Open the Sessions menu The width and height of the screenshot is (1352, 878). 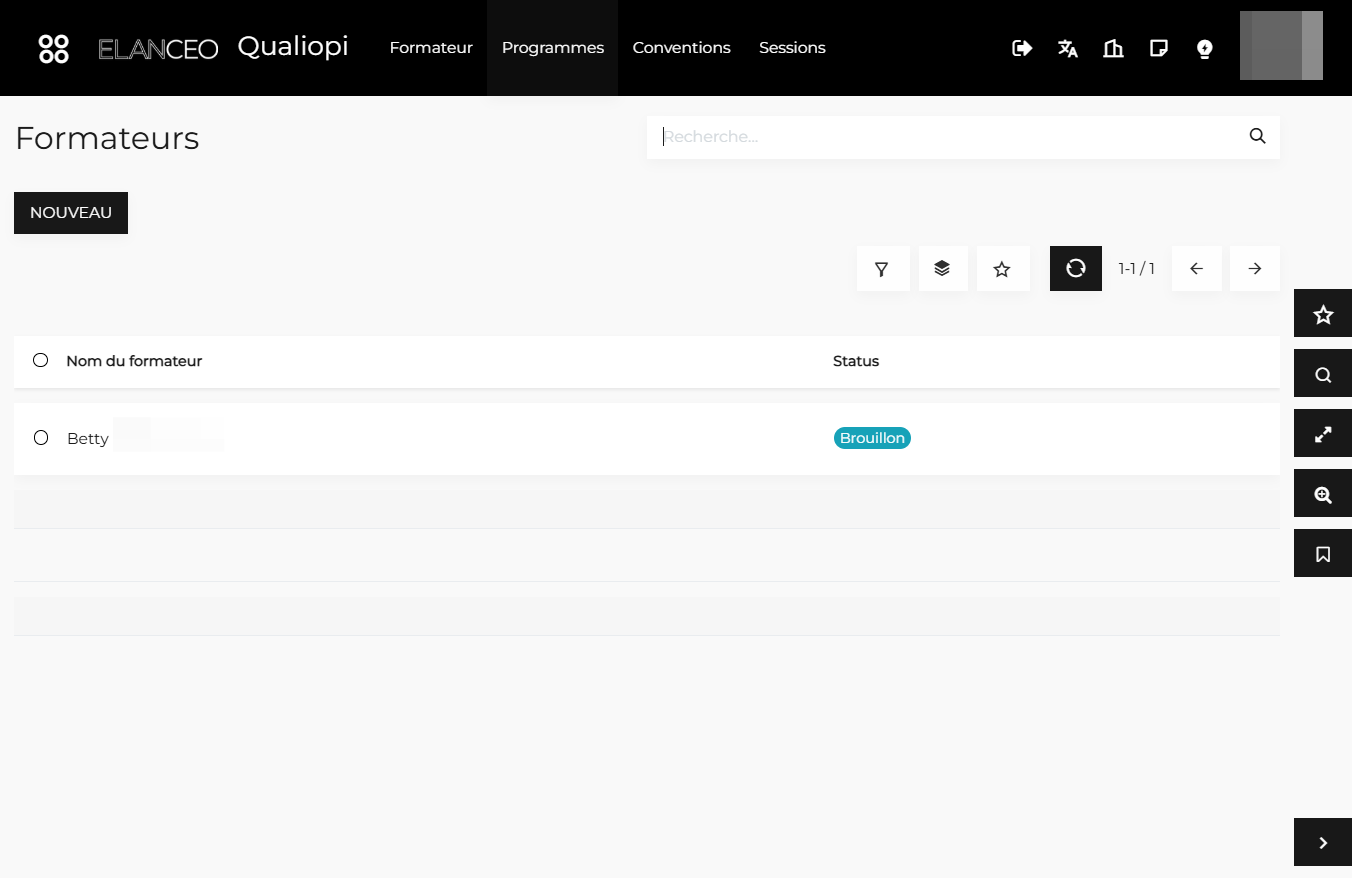tap(792, 48)
